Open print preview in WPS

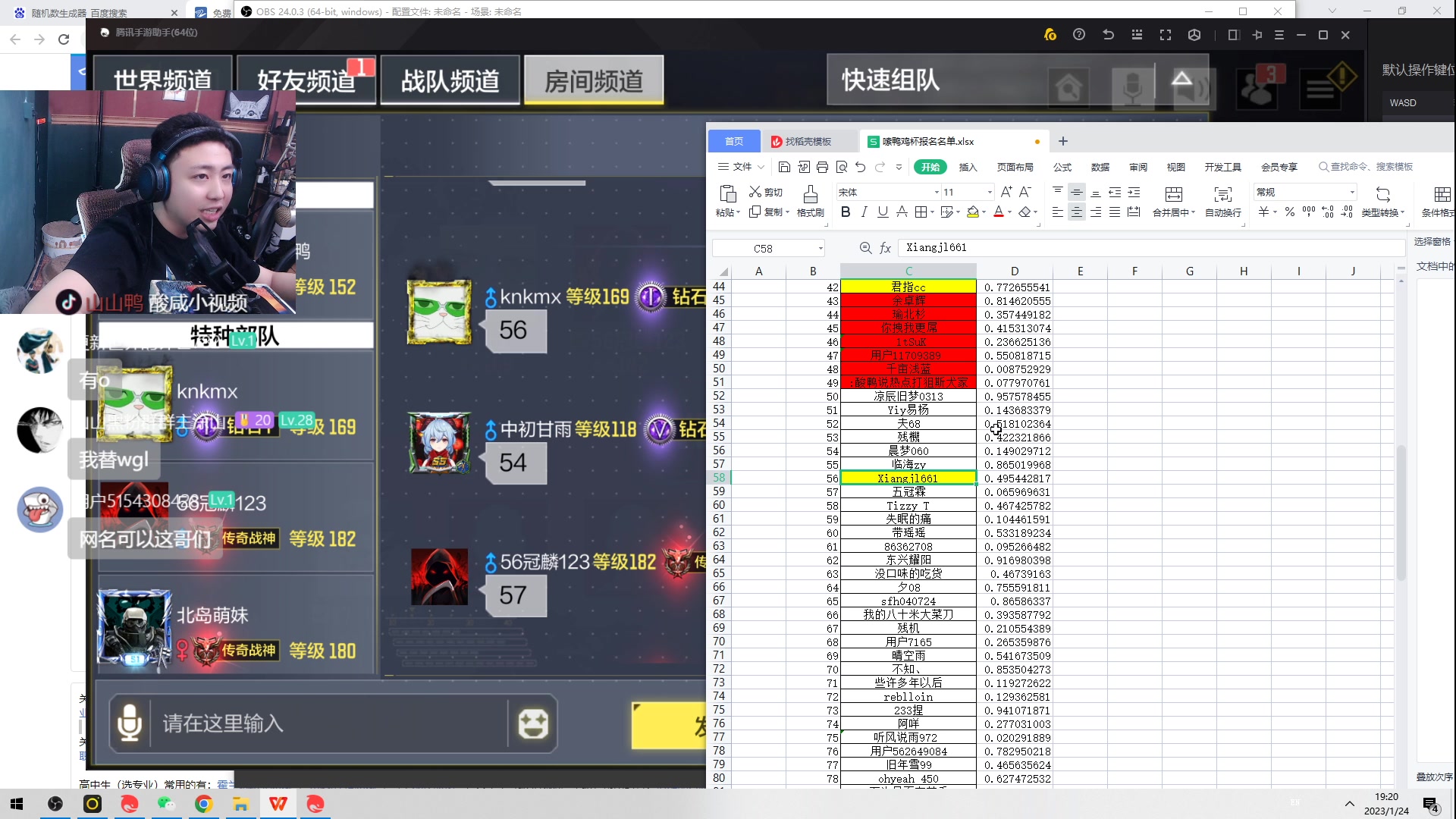click(841, 167)
